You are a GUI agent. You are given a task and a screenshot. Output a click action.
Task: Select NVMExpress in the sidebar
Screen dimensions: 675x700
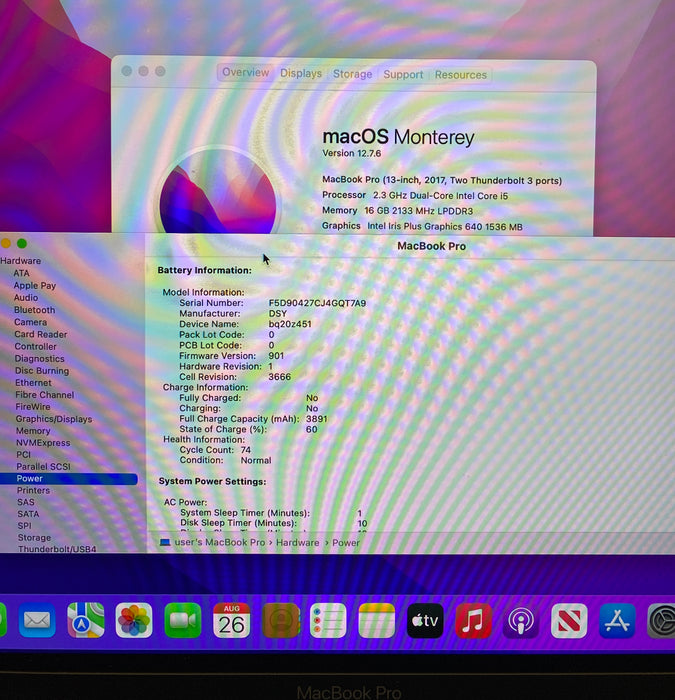(x=43, y=443)
